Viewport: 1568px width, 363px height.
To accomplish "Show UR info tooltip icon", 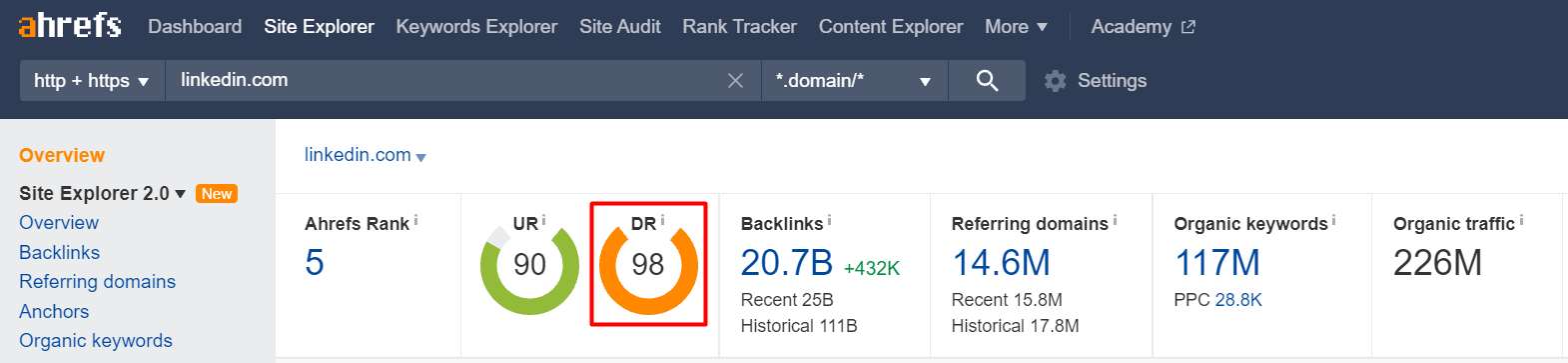I will coord(544,220).
